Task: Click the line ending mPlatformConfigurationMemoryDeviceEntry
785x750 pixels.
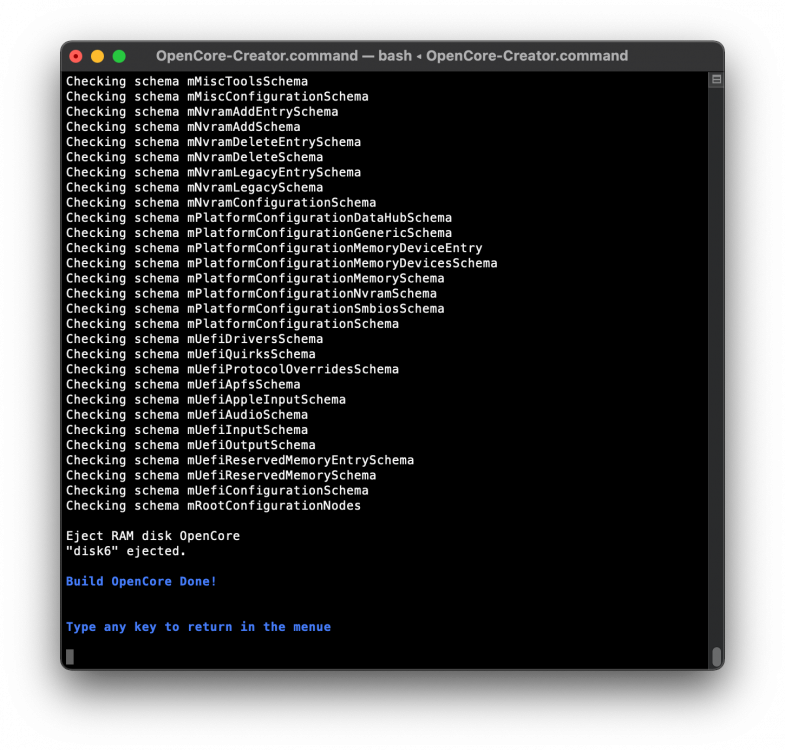Action: (274, 248)
